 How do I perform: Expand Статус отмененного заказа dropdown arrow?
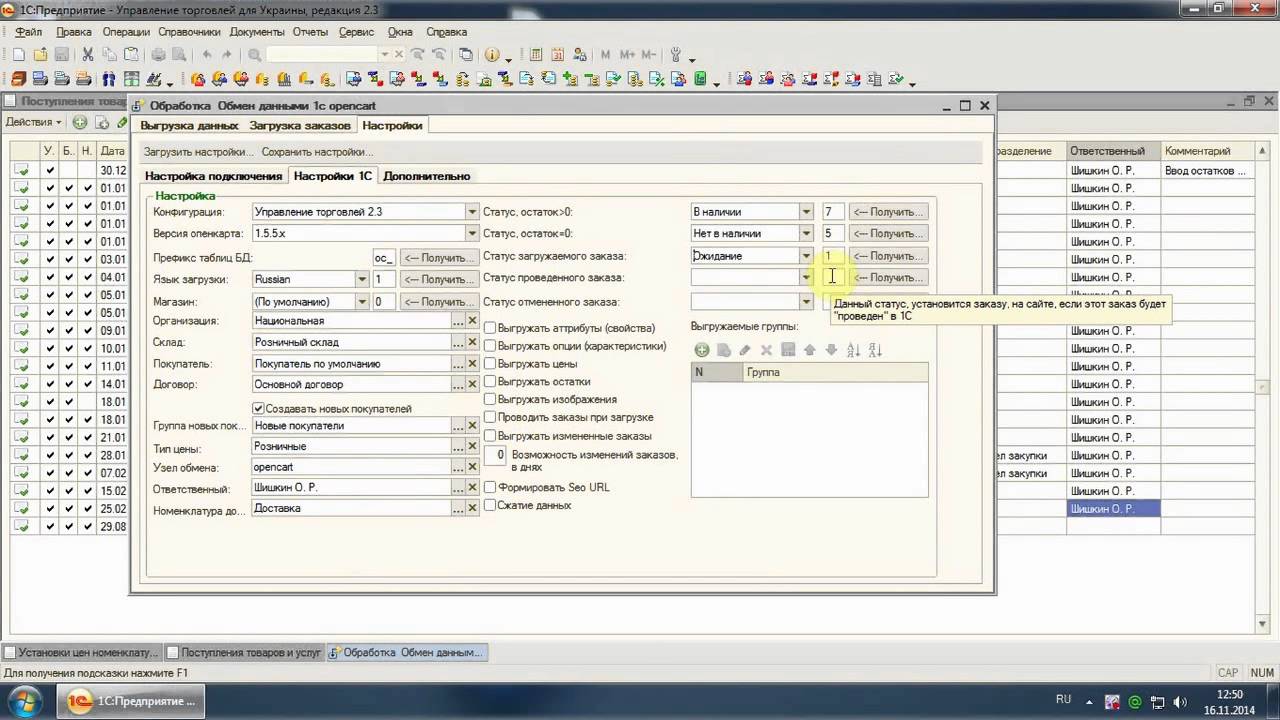[x=806, y=301]
